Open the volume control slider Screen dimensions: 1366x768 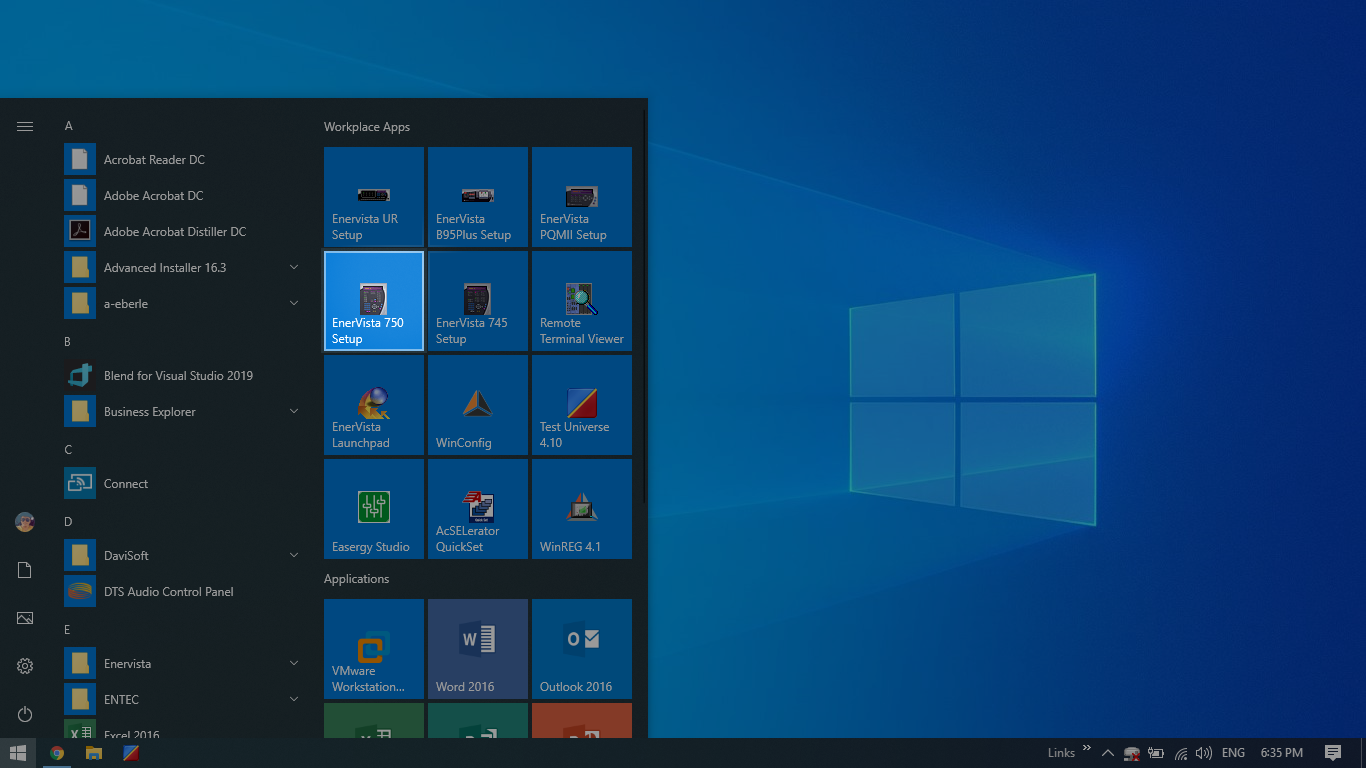pyautogui.click(x=1204, y=753)
